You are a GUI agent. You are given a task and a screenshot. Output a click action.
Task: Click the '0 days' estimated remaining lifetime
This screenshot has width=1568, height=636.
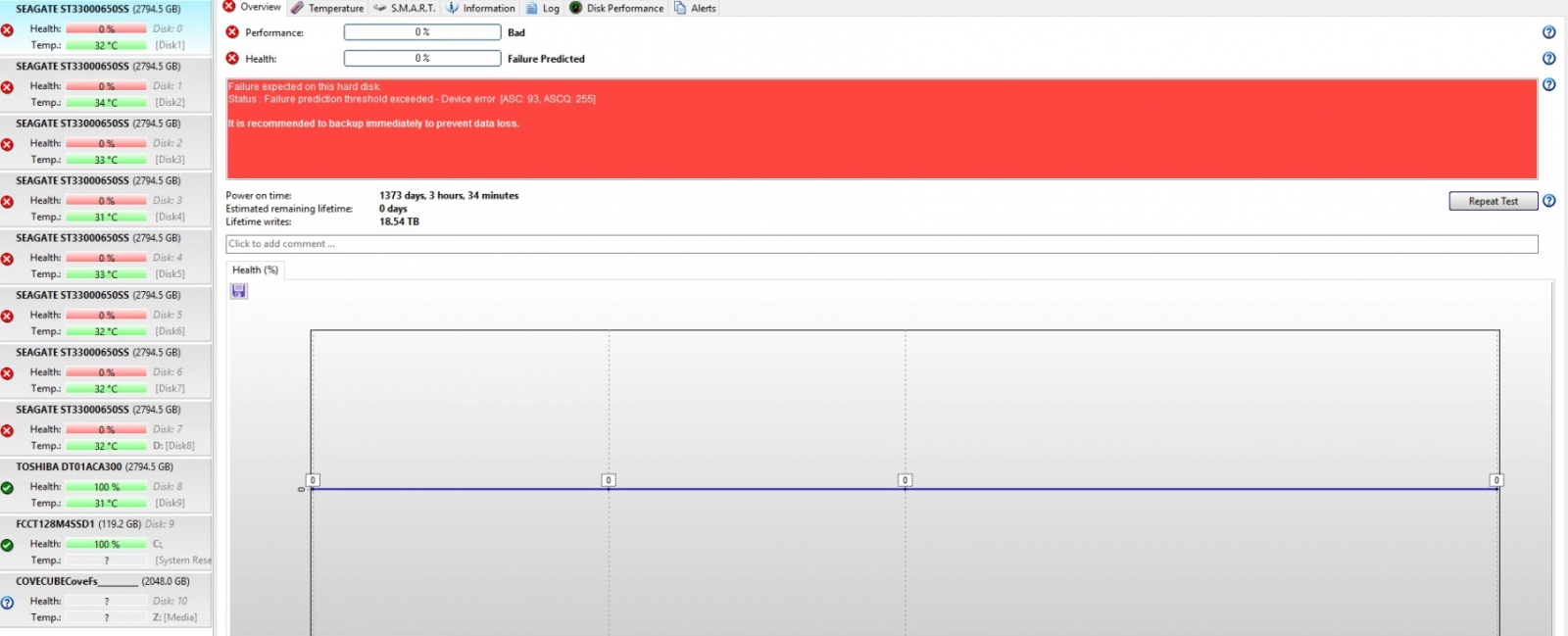(x=393, y=209)
